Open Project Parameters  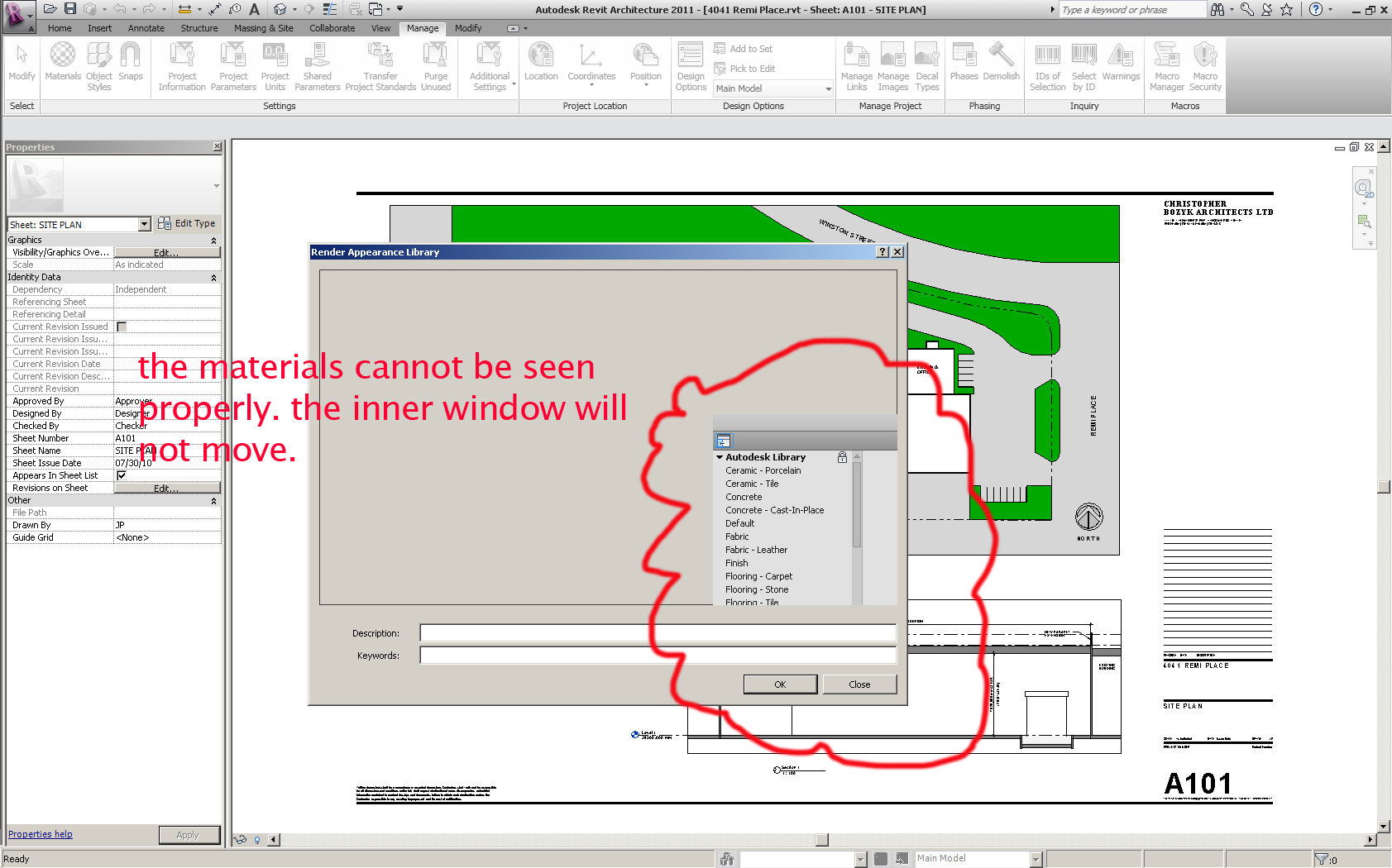click(233, 67)
